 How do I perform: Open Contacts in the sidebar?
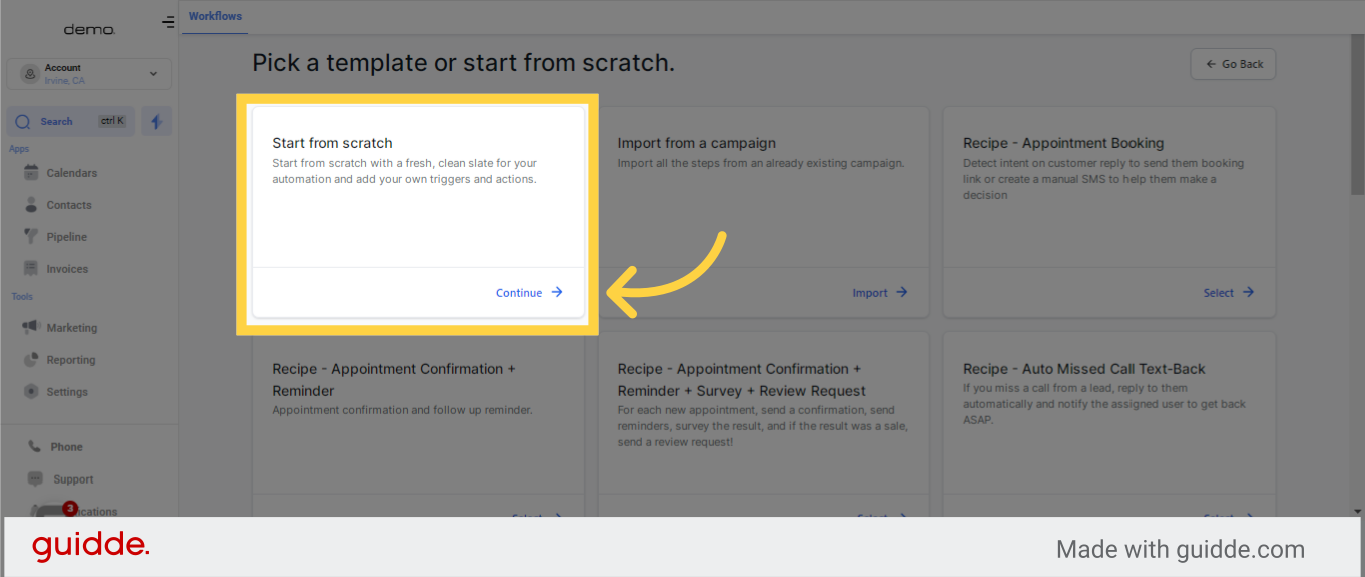57,205
